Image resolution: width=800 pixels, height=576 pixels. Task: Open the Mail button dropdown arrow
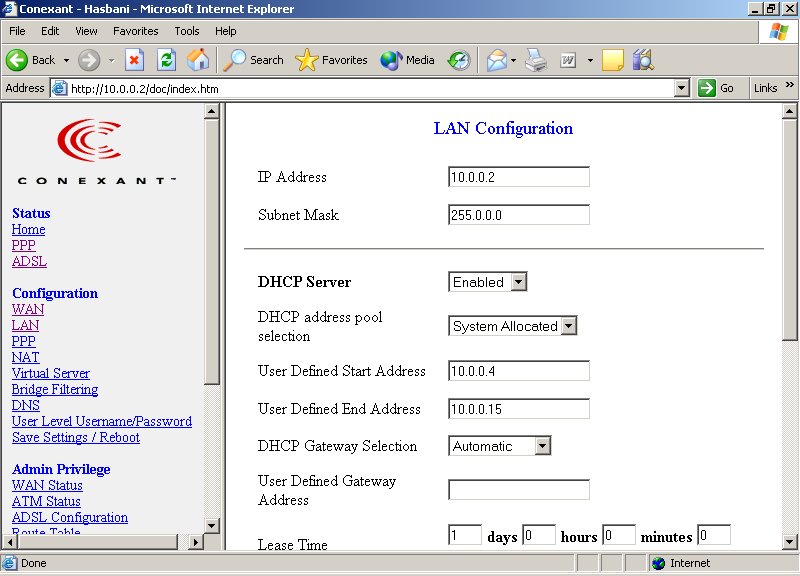pyautogui.click(x=513, y=60)
